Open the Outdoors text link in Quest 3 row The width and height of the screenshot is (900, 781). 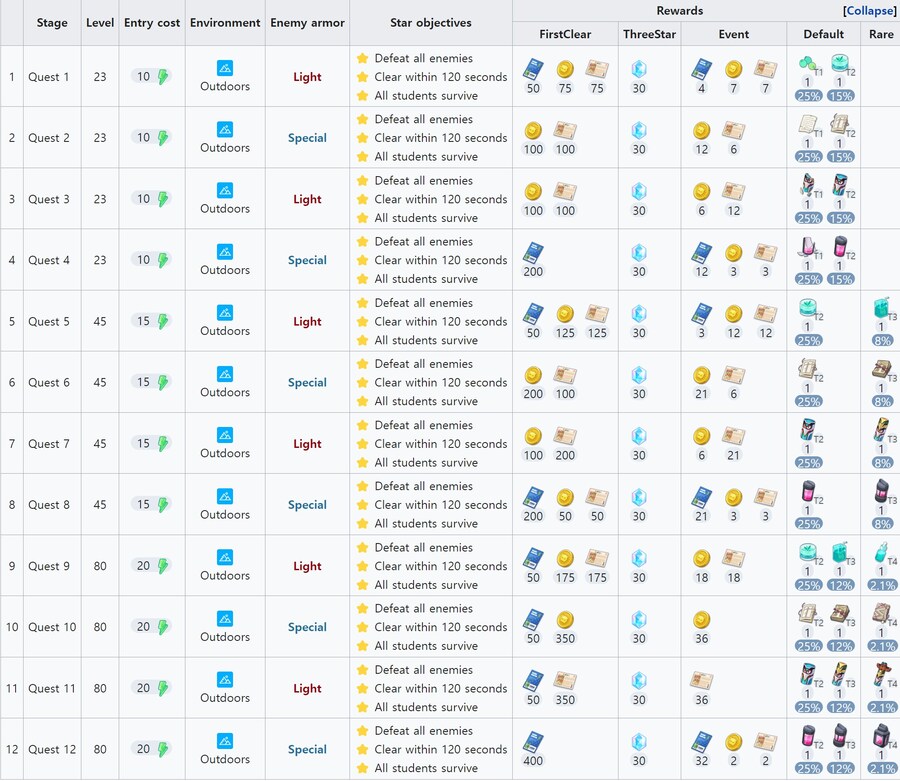point(225,209)
